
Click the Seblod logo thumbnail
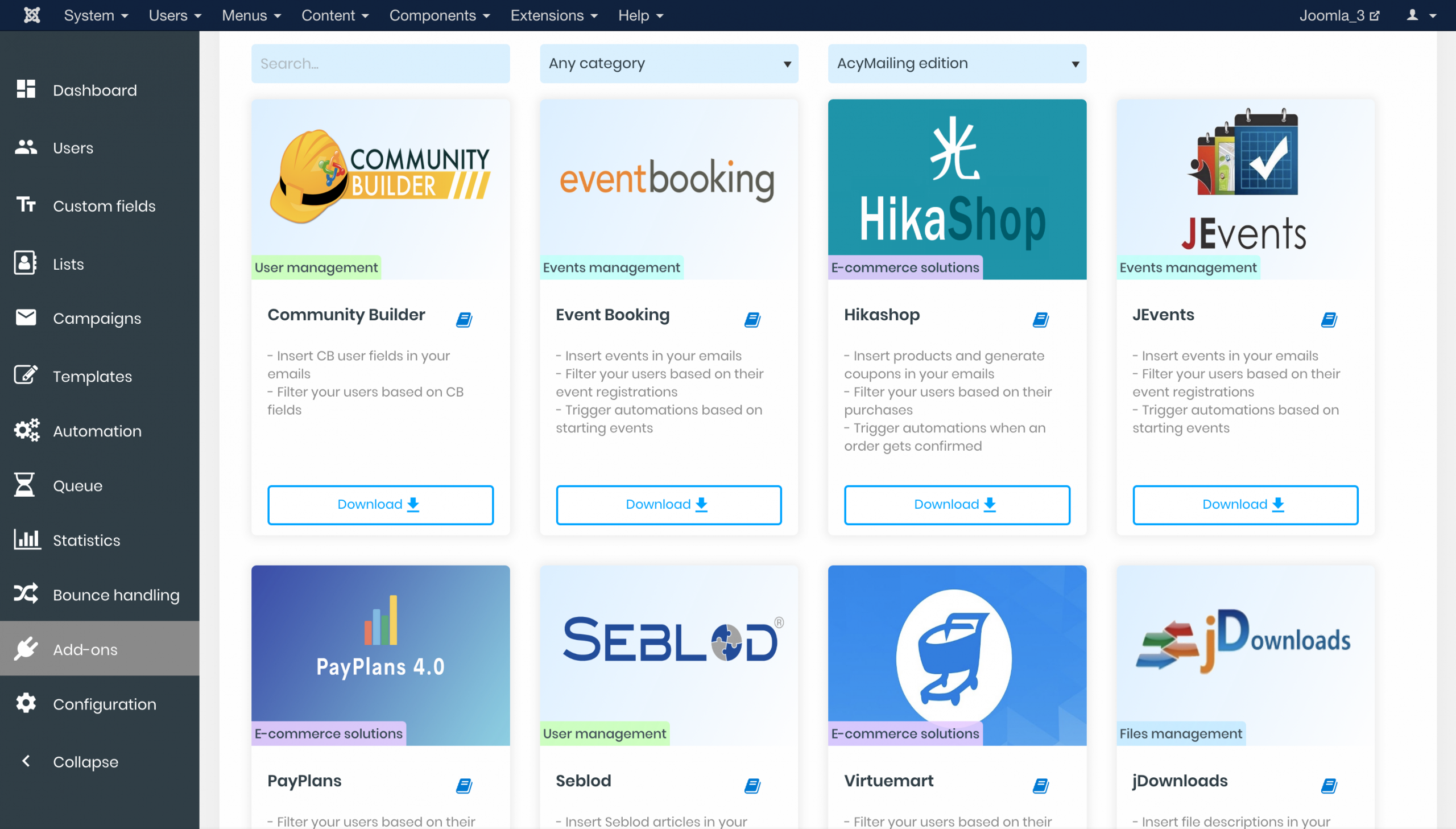(x=668, y=655)
